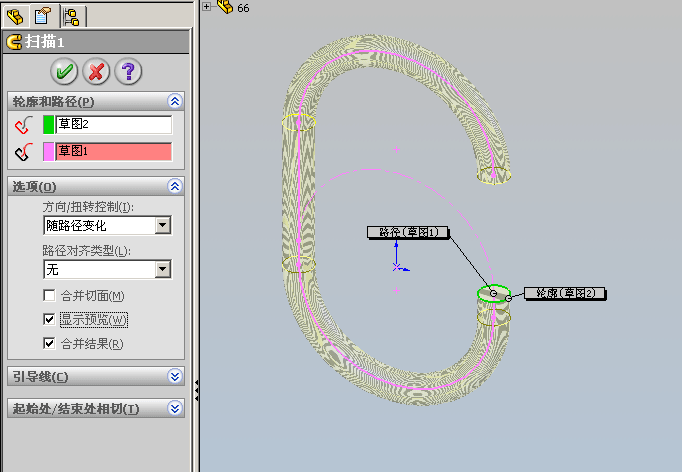Enable the 合并切面(M) checkbox
The image size is (682, 472).
coord(49,296)
